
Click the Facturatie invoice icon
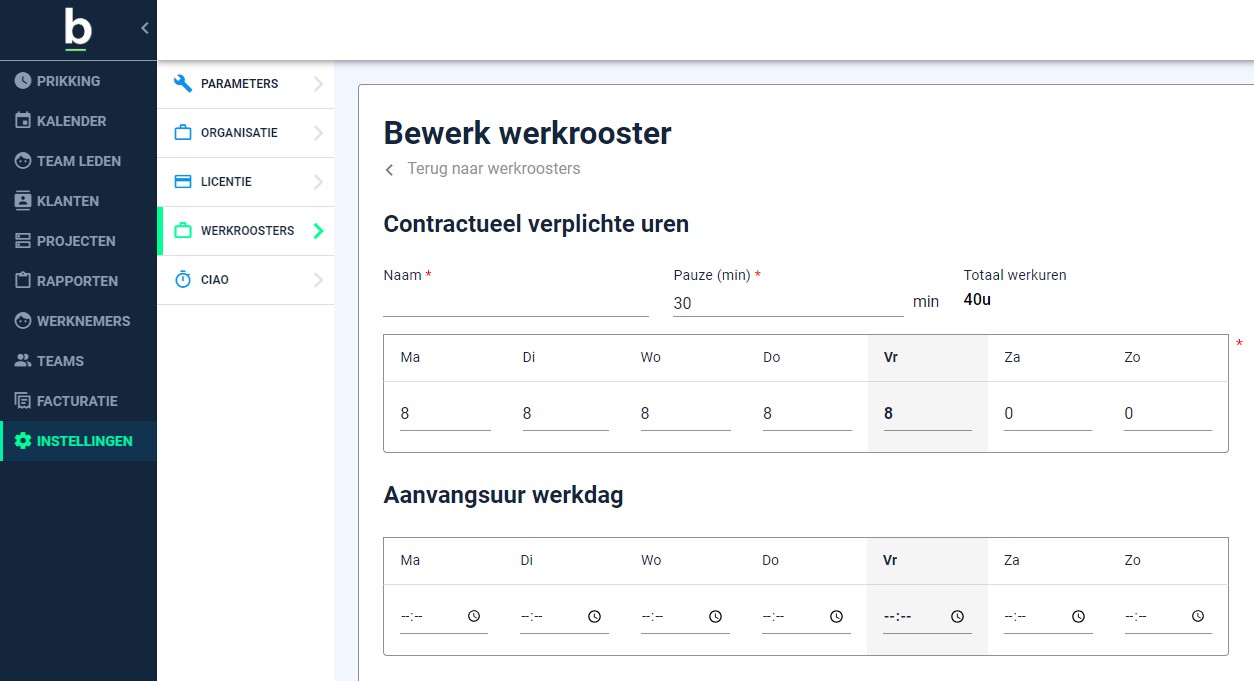click(23, 401)
